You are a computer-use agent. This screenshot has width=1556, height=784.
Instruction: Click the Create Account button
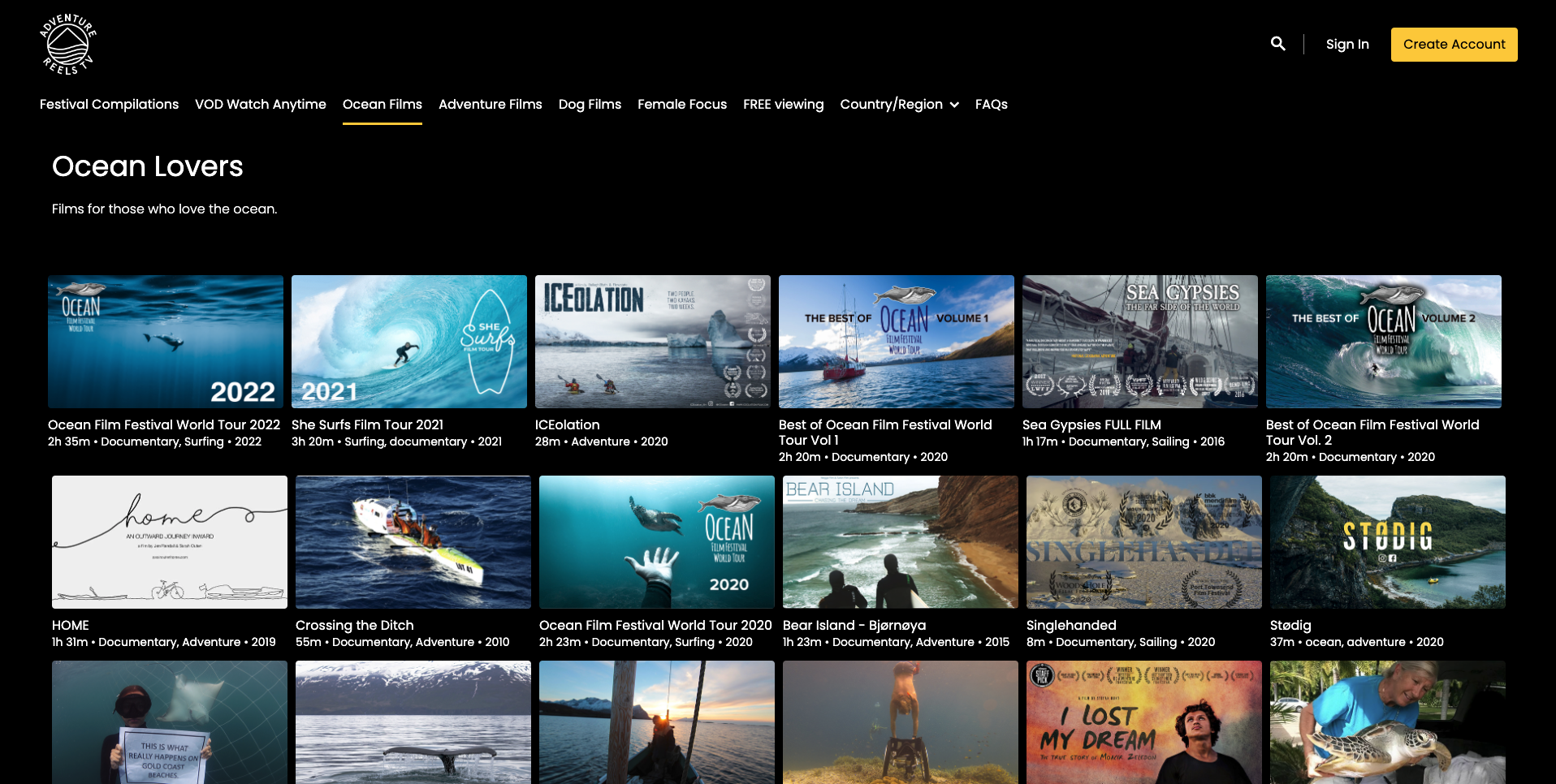point(1454,45)
